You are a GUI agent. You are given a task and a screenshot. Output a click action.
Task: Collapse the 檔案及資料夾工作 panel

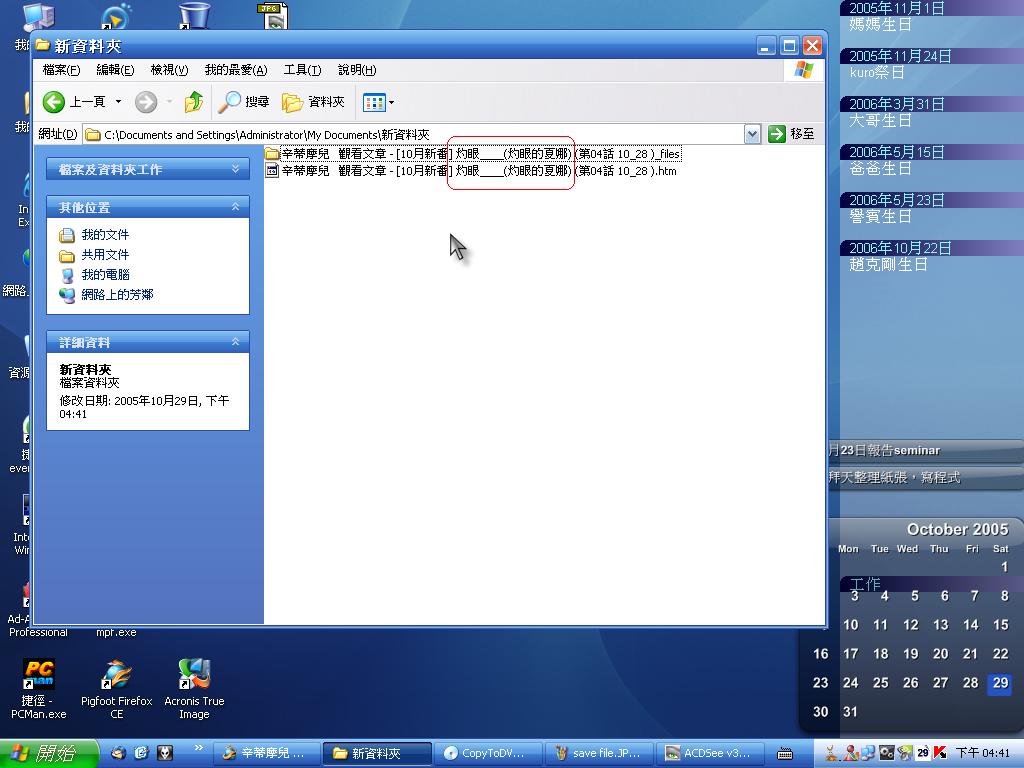click(x=236, y=169)
